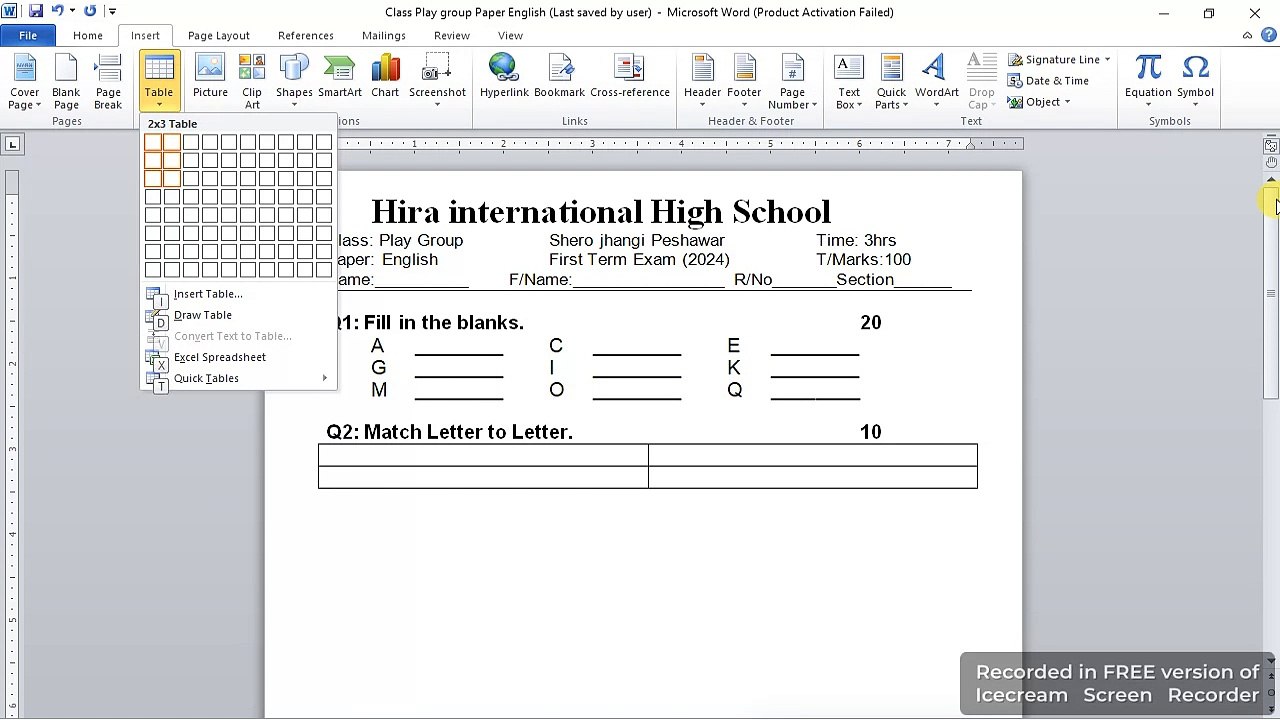Choose Insert Table... from the menu

click(208, 294)
